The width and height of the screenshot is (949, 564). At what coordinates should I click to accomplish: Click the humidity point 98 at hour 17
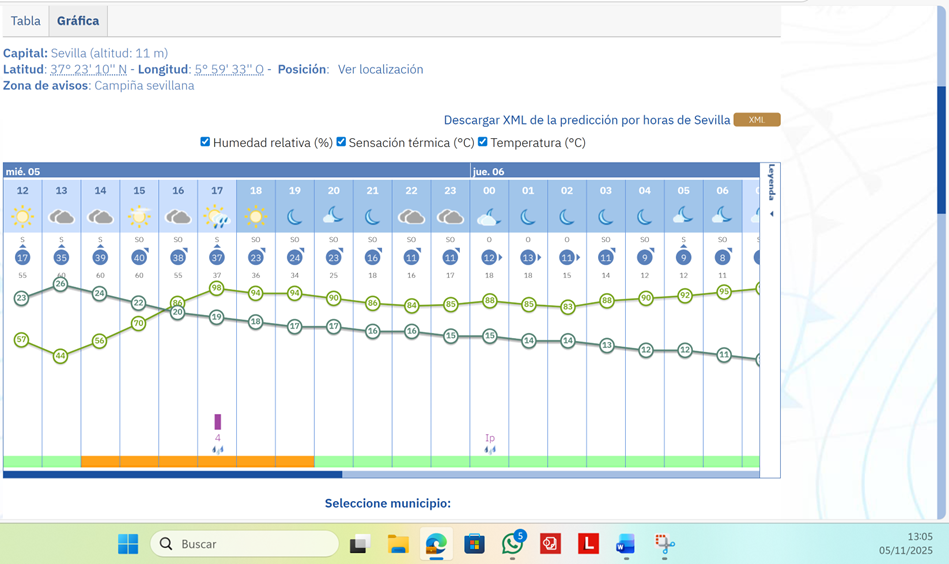pos(217,288)
